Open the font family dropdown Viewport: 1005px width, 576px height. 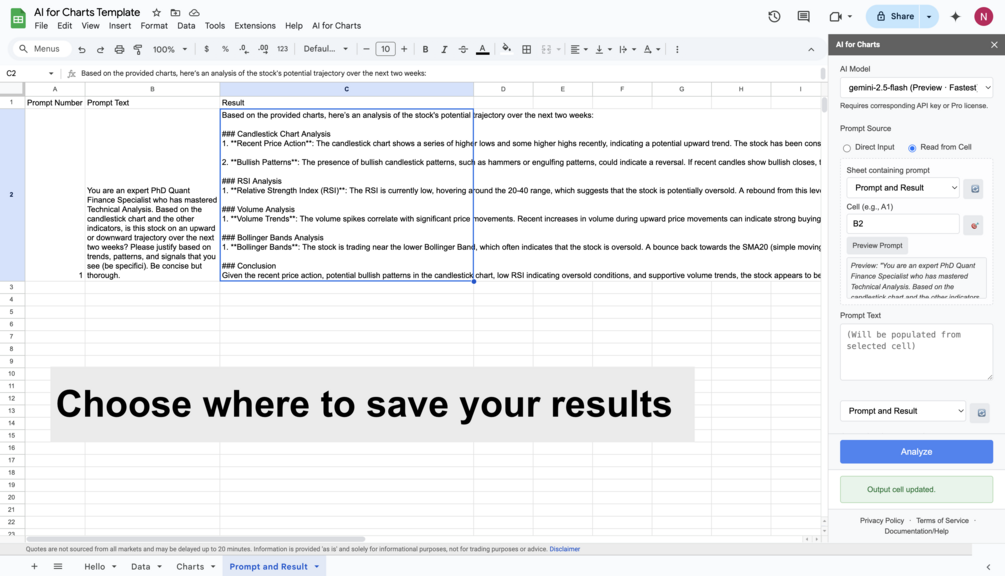326,49
